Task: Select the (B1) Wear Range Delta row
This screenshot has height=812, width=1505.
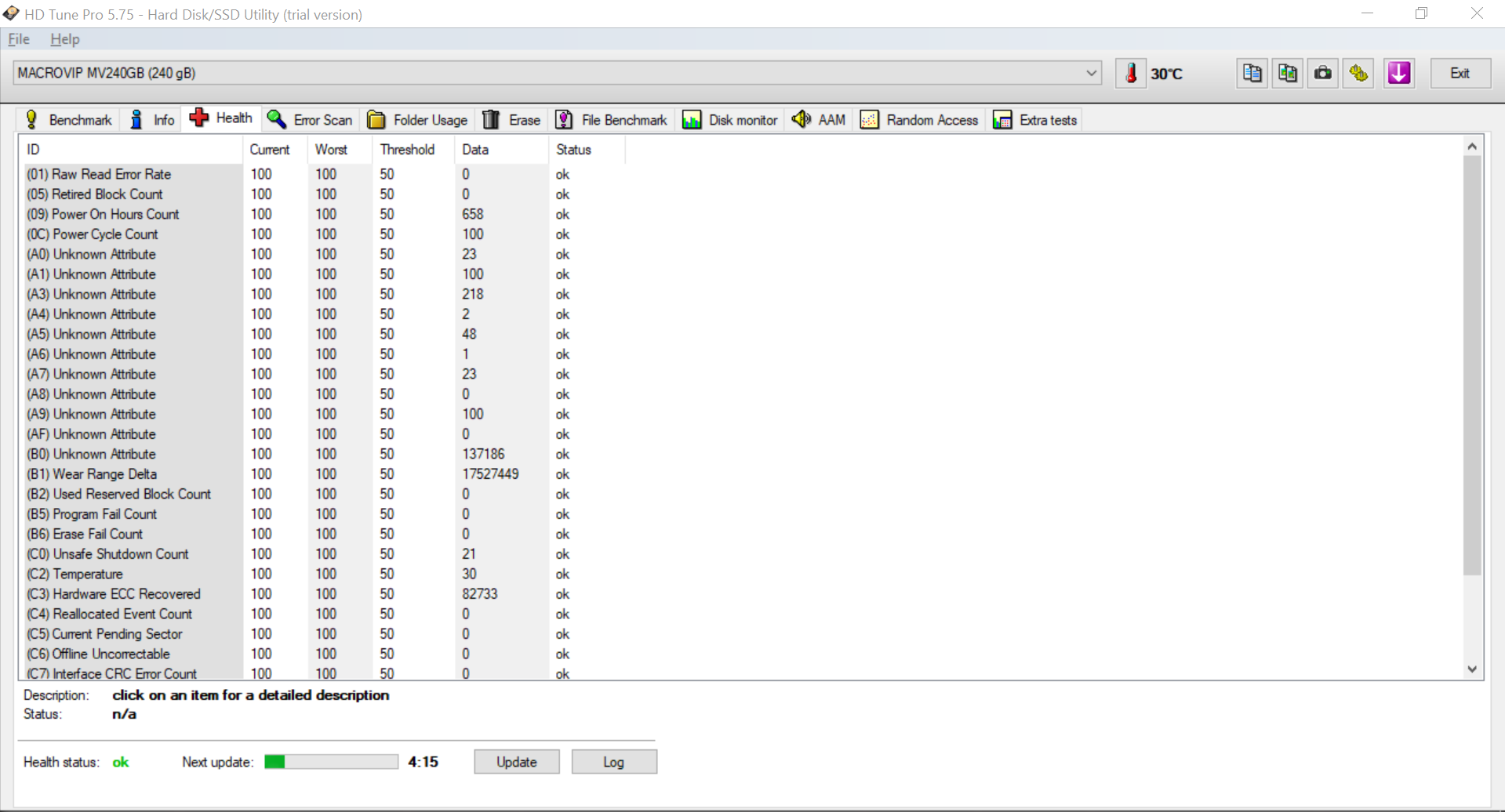Action: (322, 474)
